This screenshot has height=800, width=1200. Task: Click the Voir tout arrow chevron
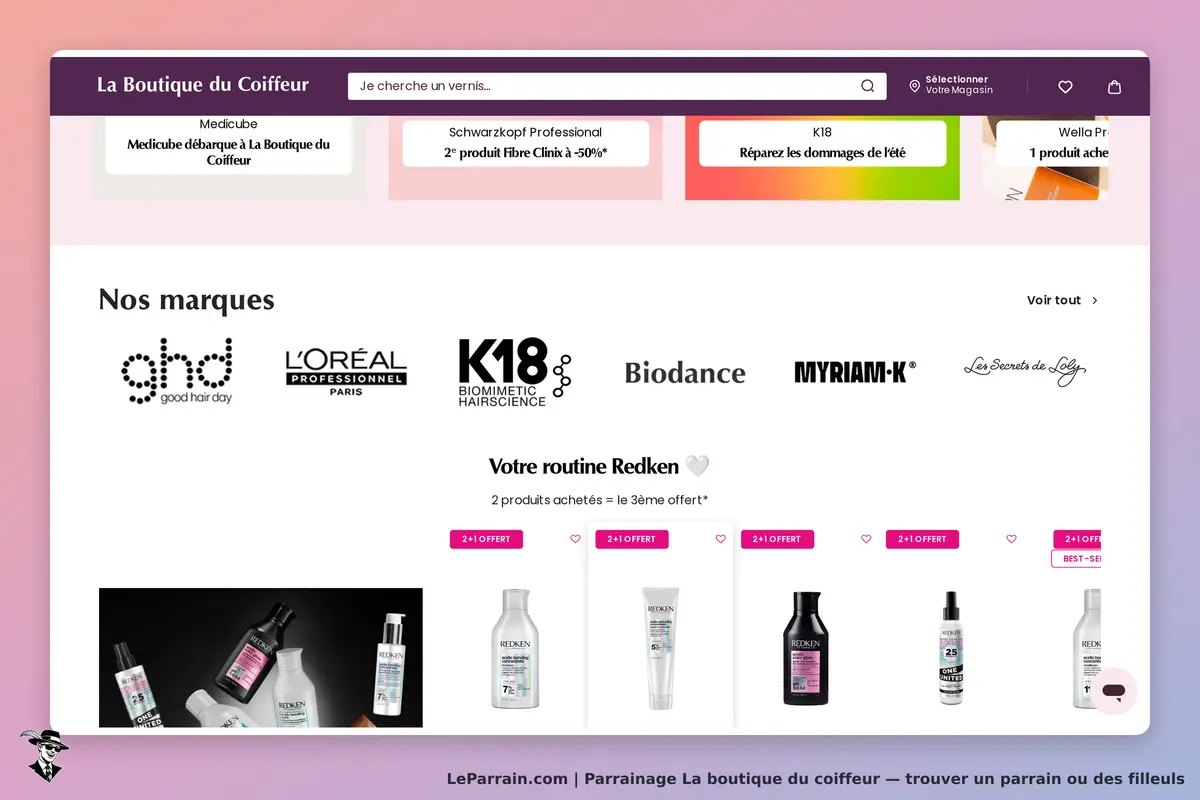(x=1095, y=300)
